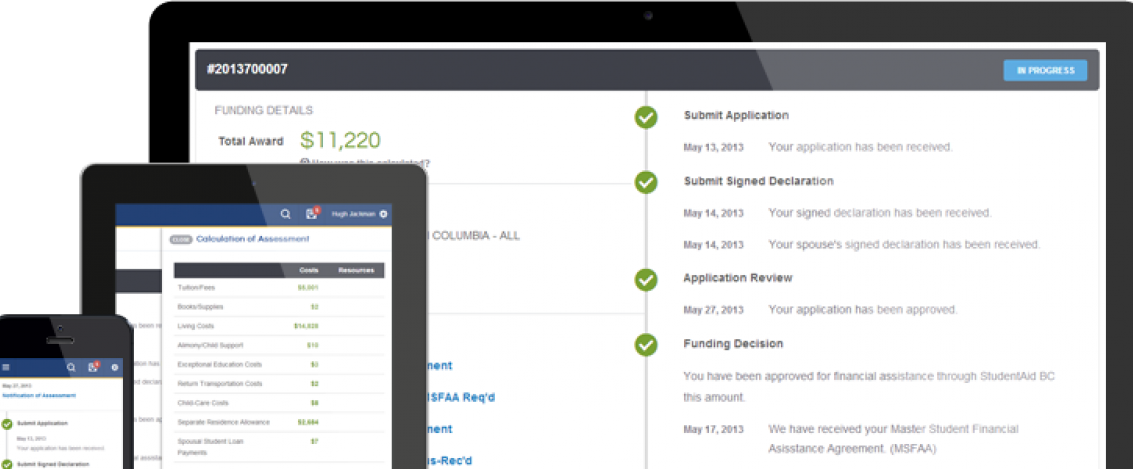
Task: Click the $14,828 Living Costs amount on tablet
Action: (306, 326)
